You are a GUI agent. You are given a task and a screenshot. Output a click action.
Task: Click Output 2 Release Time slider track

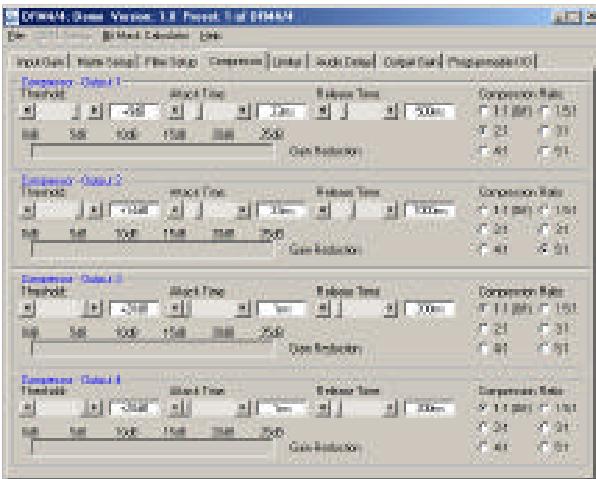(357, 211)
